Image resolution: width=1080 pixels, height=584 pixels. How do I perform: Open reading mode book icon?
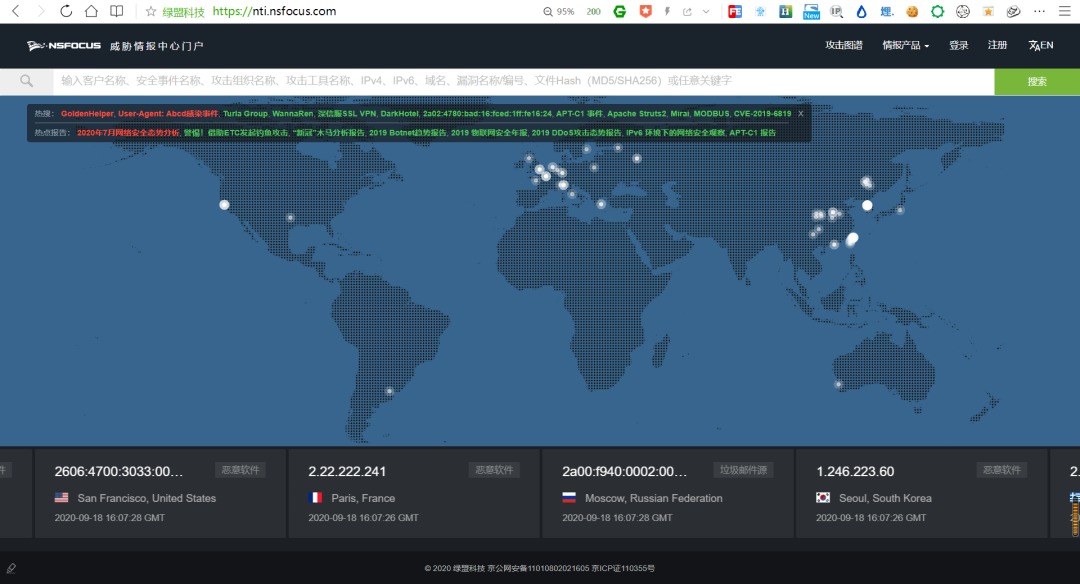pyautogui.click(x=117, y=11)
